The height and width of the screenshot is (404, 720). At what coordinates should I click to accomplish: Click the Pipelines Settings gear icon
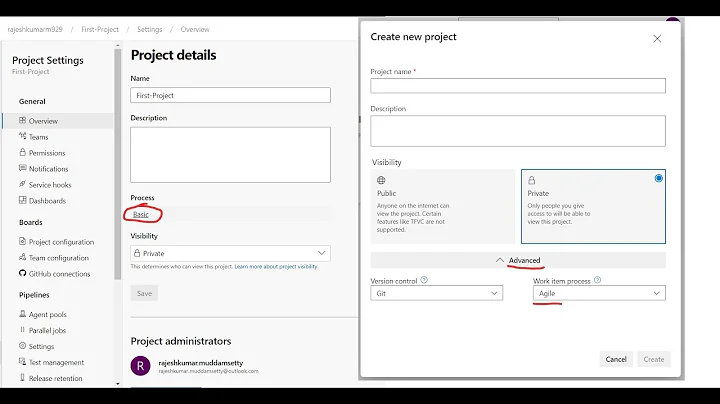click(x=22, y=346)
